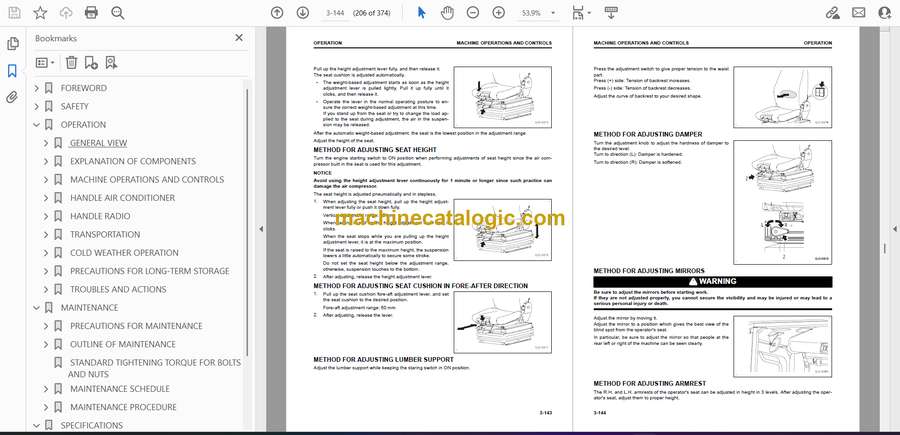The width and height of the screenshot is (900, 435).
Task: Open the page thumbnails panel
Action: (x=12, y=44)
